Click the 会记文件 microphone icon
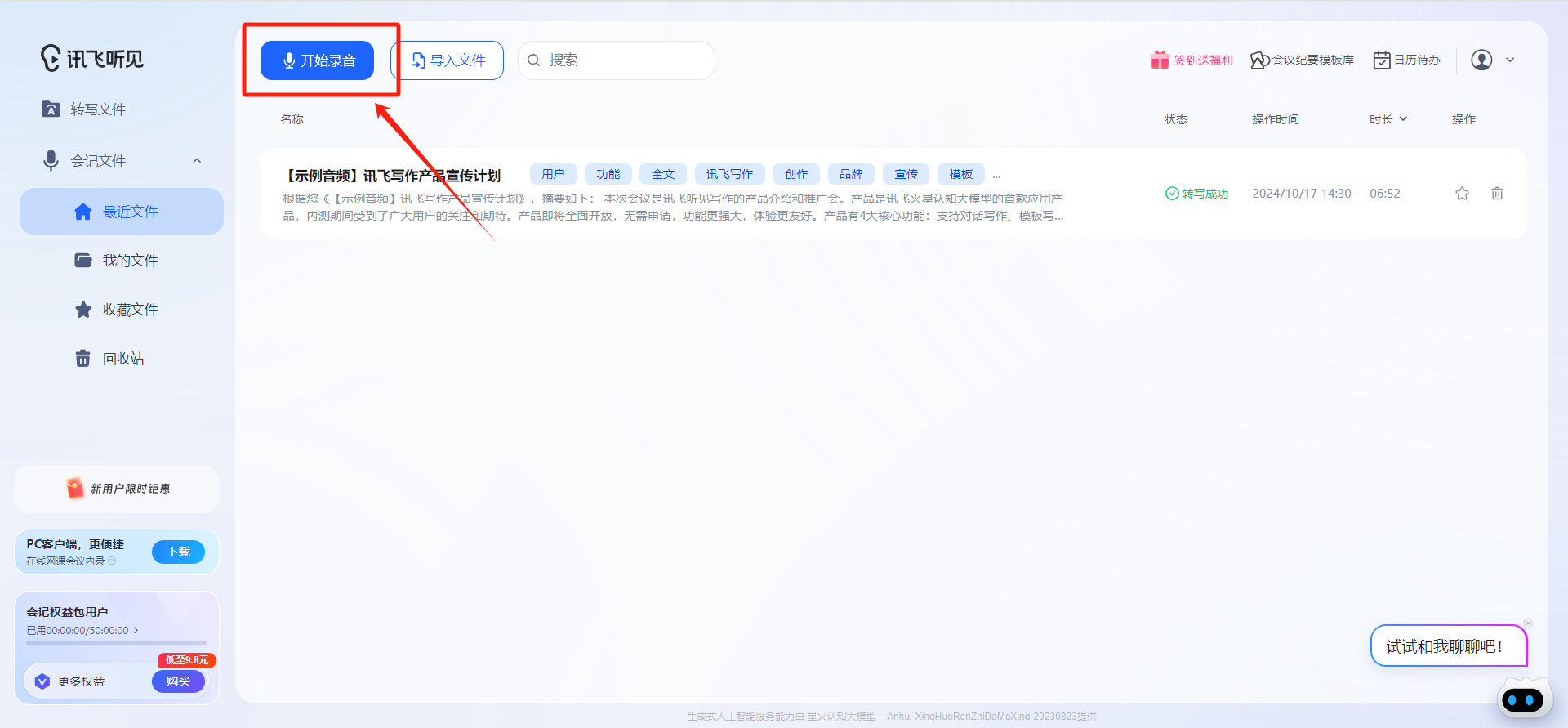1568x728 pixels. pyautogui.click(x=51, y=160)
